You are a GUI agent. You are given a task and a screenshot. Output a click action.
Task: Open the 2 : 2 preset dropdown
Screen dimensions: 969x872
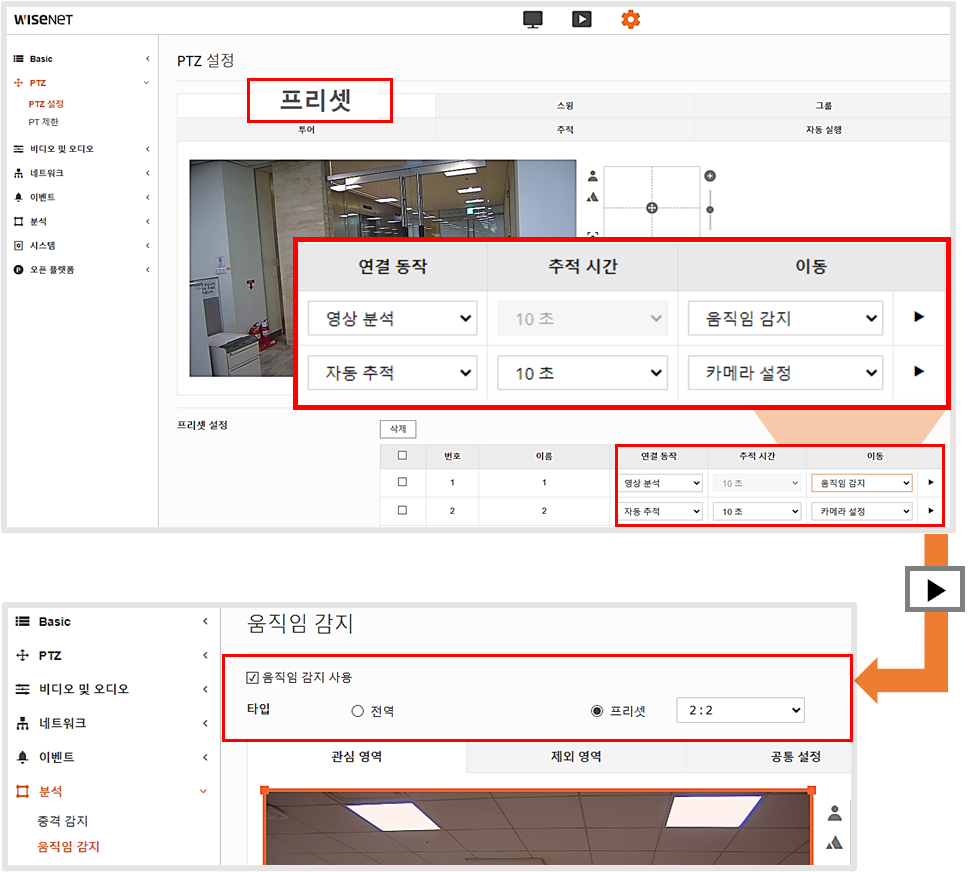pos(740,710)
